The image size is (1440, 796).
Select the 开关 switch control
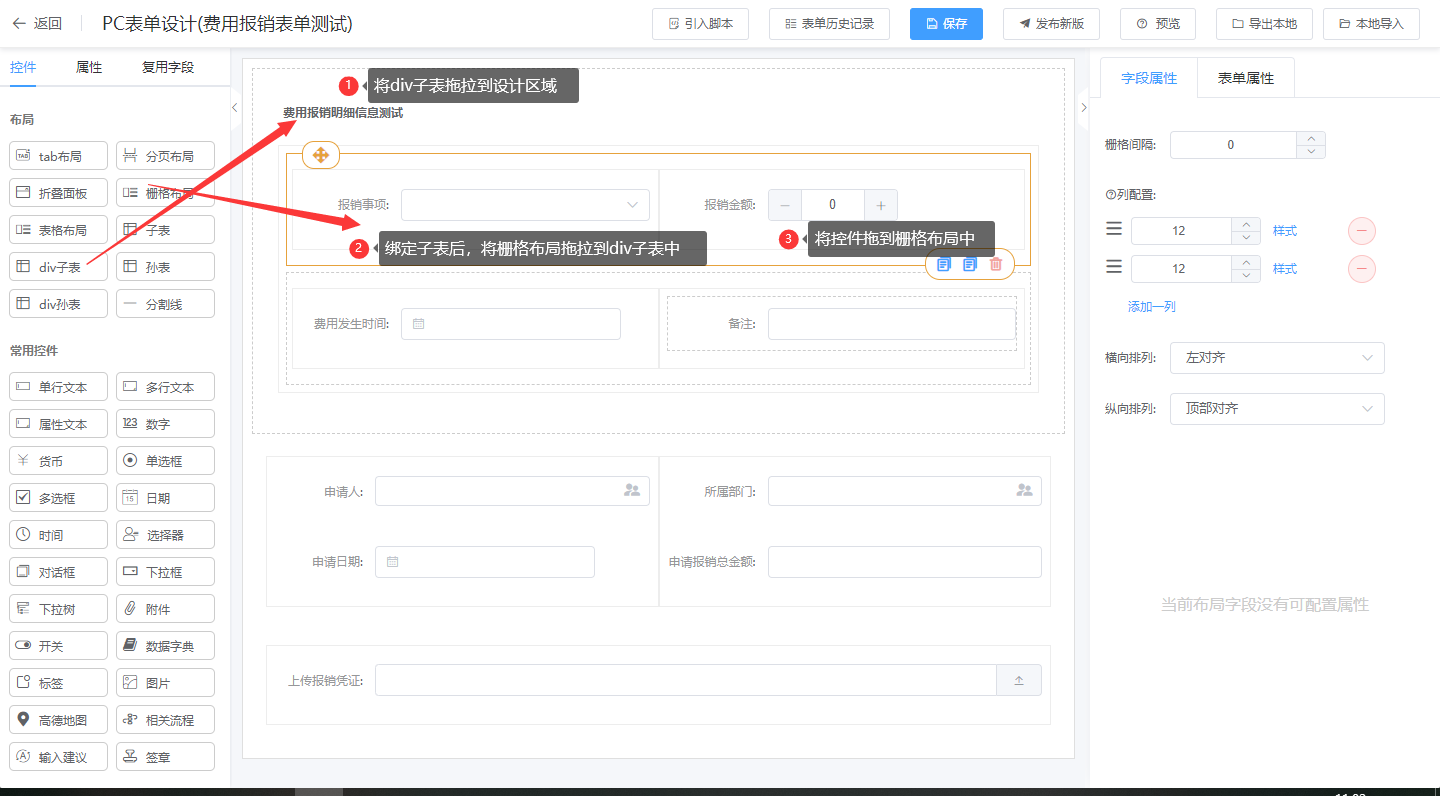point(58,646)
